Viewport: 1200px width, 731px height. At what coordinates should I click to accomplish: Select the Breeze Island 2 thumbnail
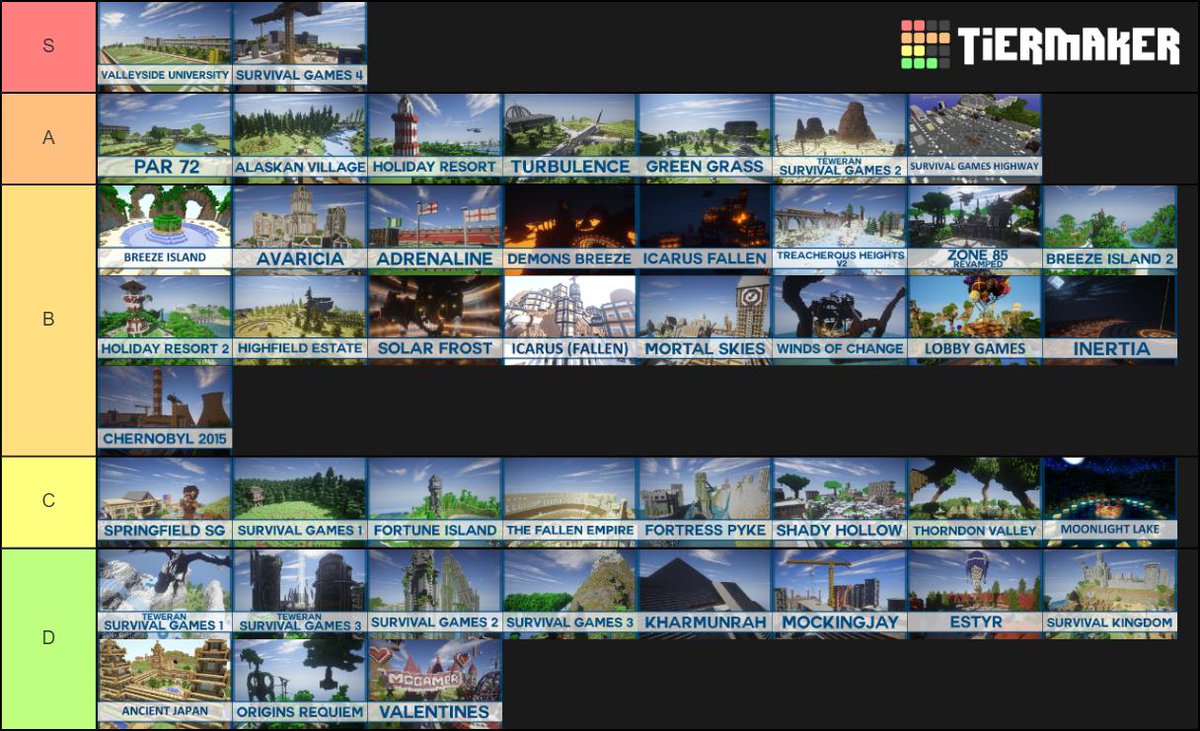point(1110,229)
